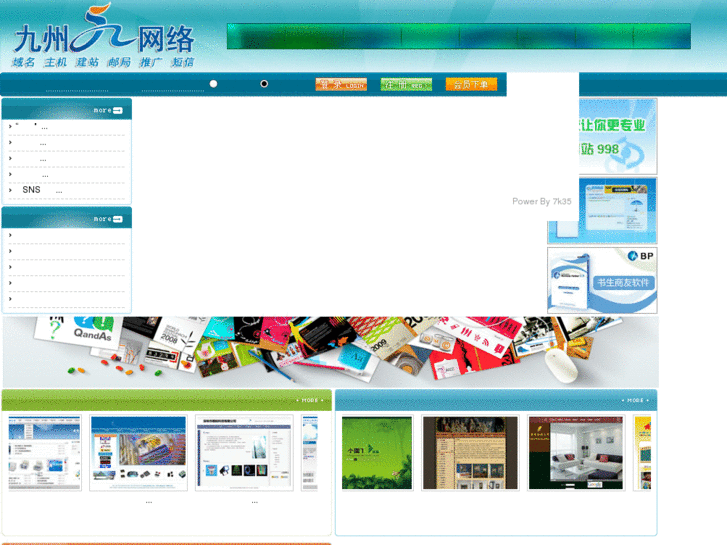The image size is (727, 545).
Task: Open the BP 书生商友软件 ad banner
Action: [602, 280]
